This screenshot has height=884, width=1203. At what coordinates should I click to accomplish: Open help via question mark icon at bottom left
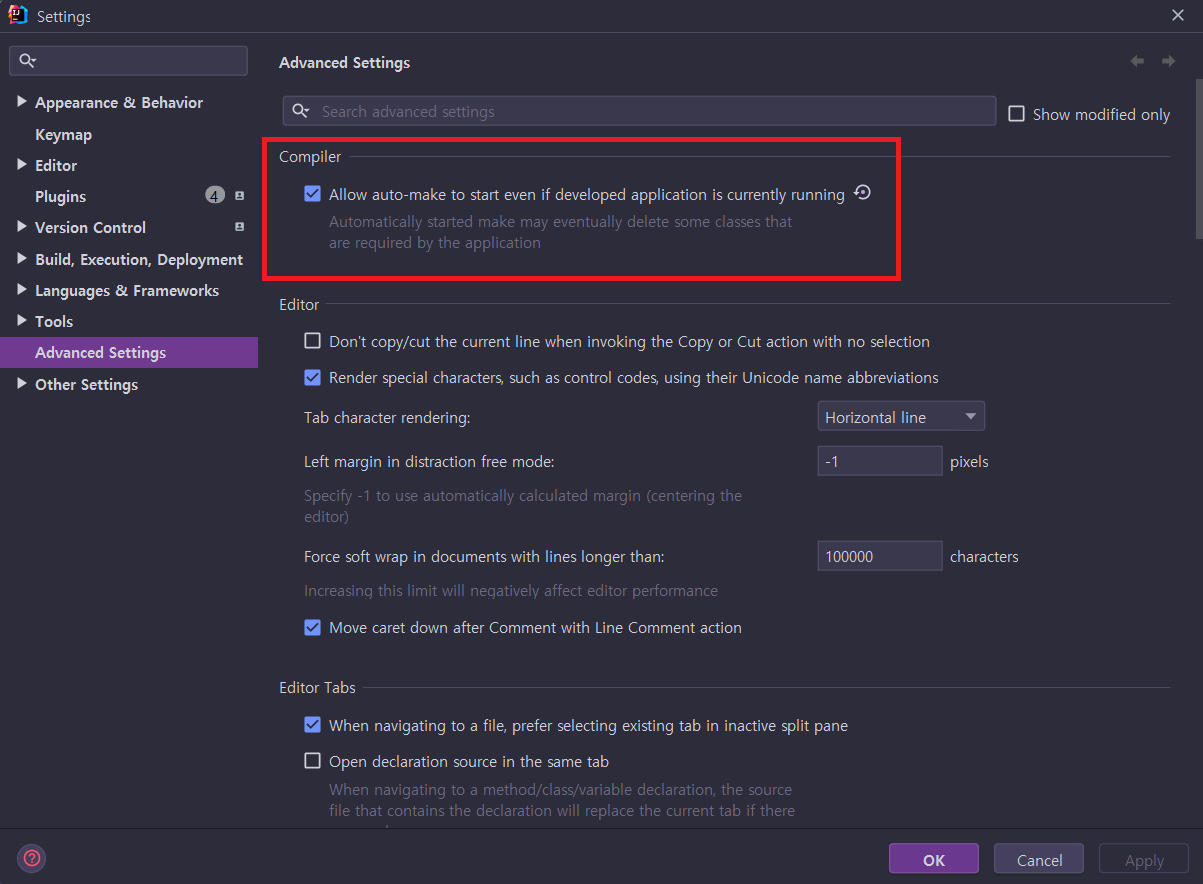[31, 858]
